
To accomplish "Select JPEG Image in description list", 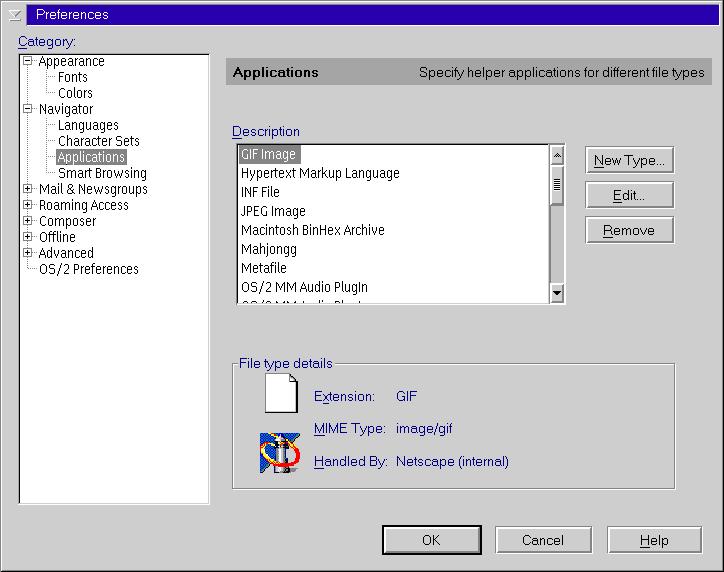I will pyautogui.click(x=273, y=211).
